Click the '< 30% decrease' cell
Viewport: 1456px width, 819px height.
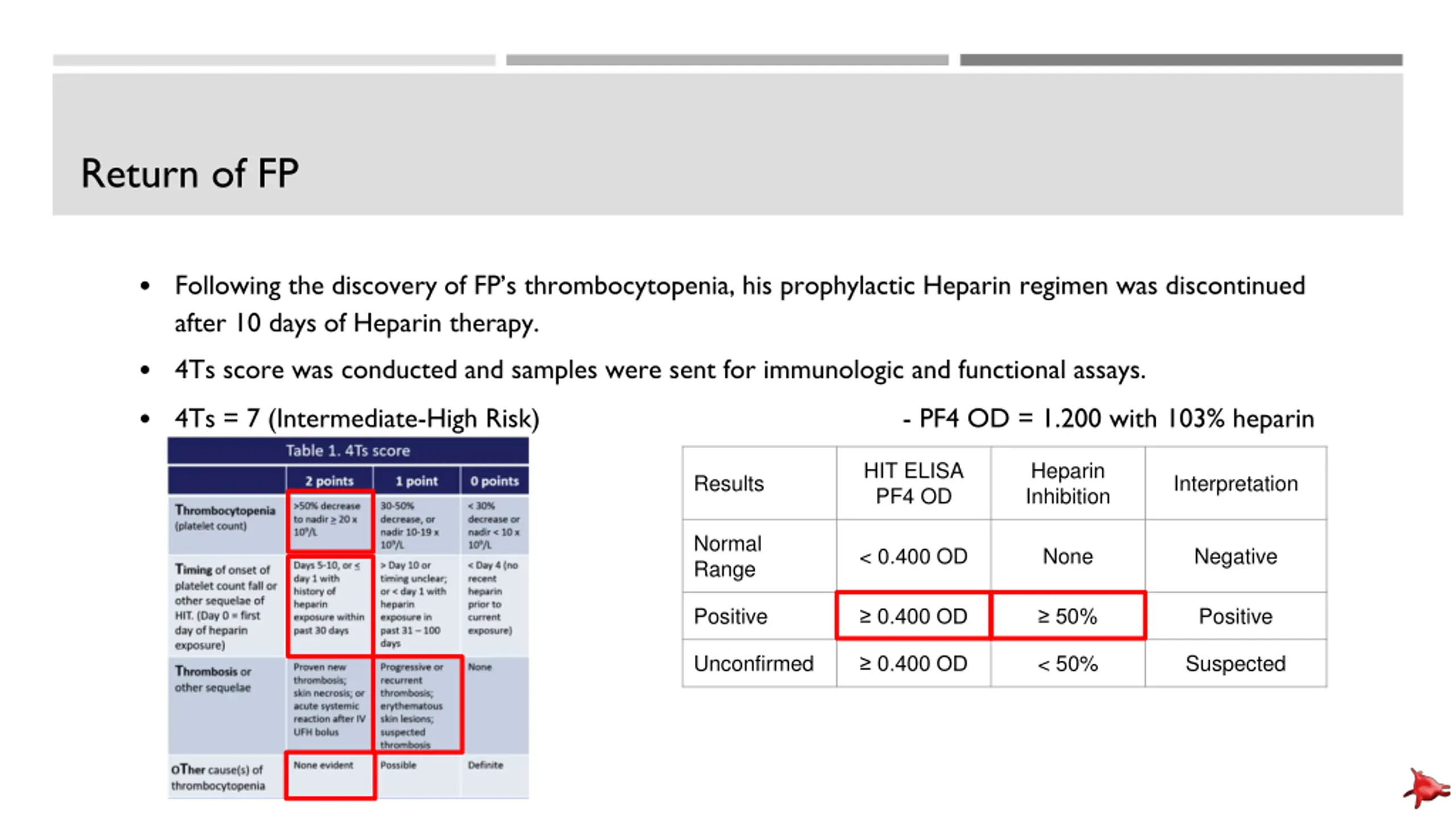494,525
